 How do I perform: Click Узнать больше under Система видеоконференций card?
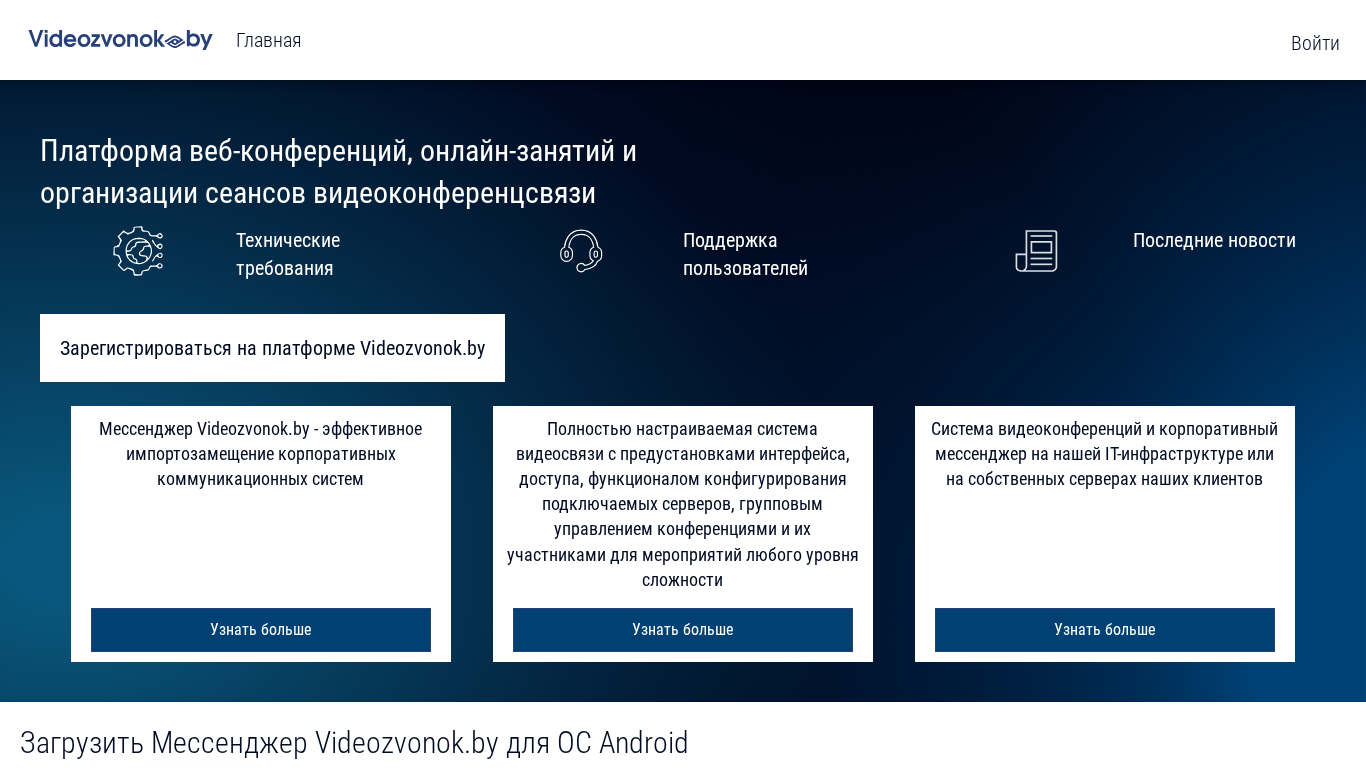[x=1105, y=630]
